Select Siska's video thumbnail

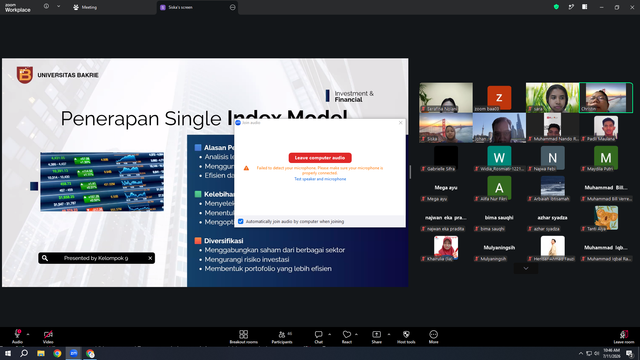pos(446,128)
